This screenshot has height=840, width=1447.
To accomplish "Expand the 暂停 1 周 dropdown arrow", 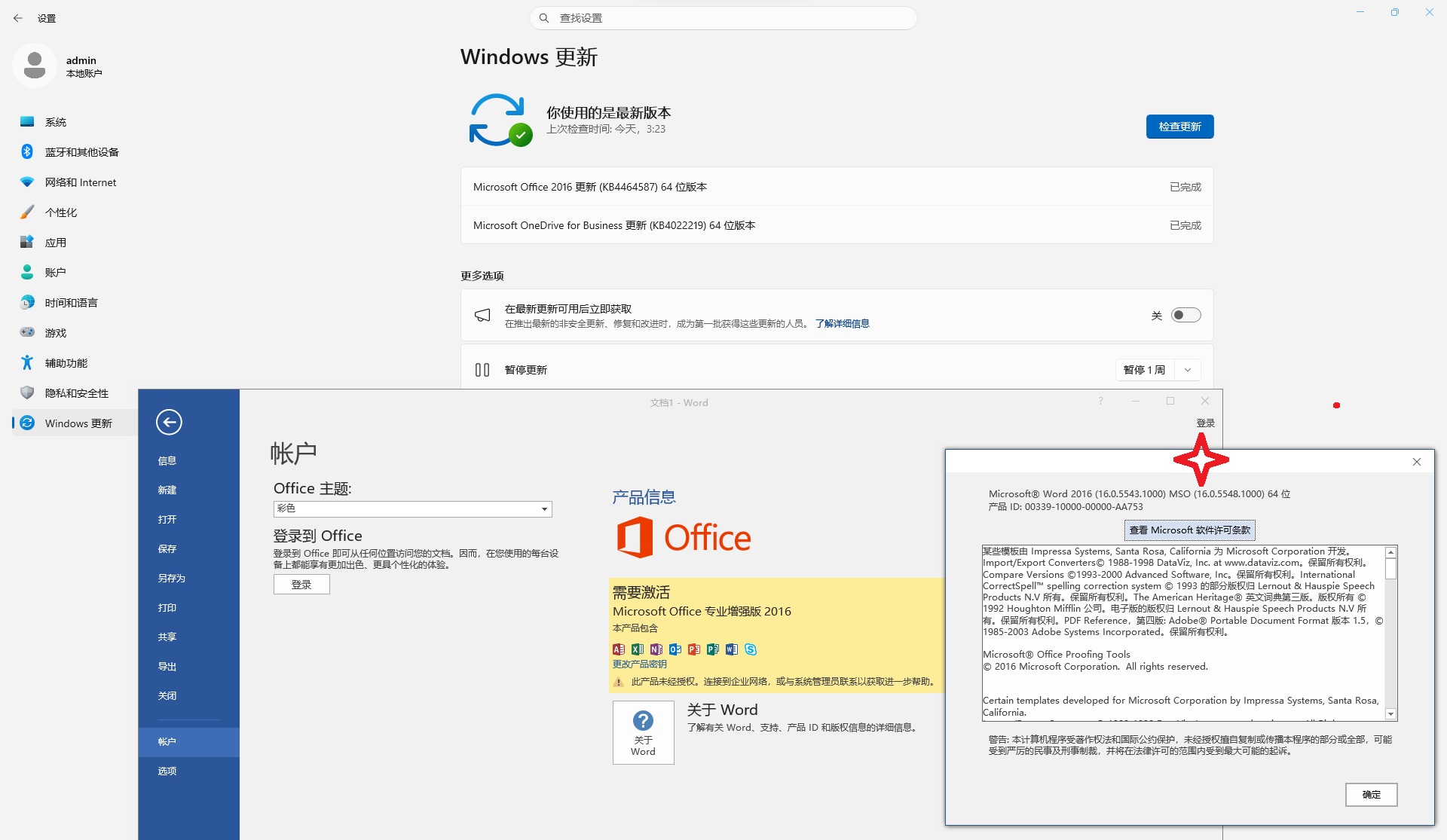I will [1188, 370].
